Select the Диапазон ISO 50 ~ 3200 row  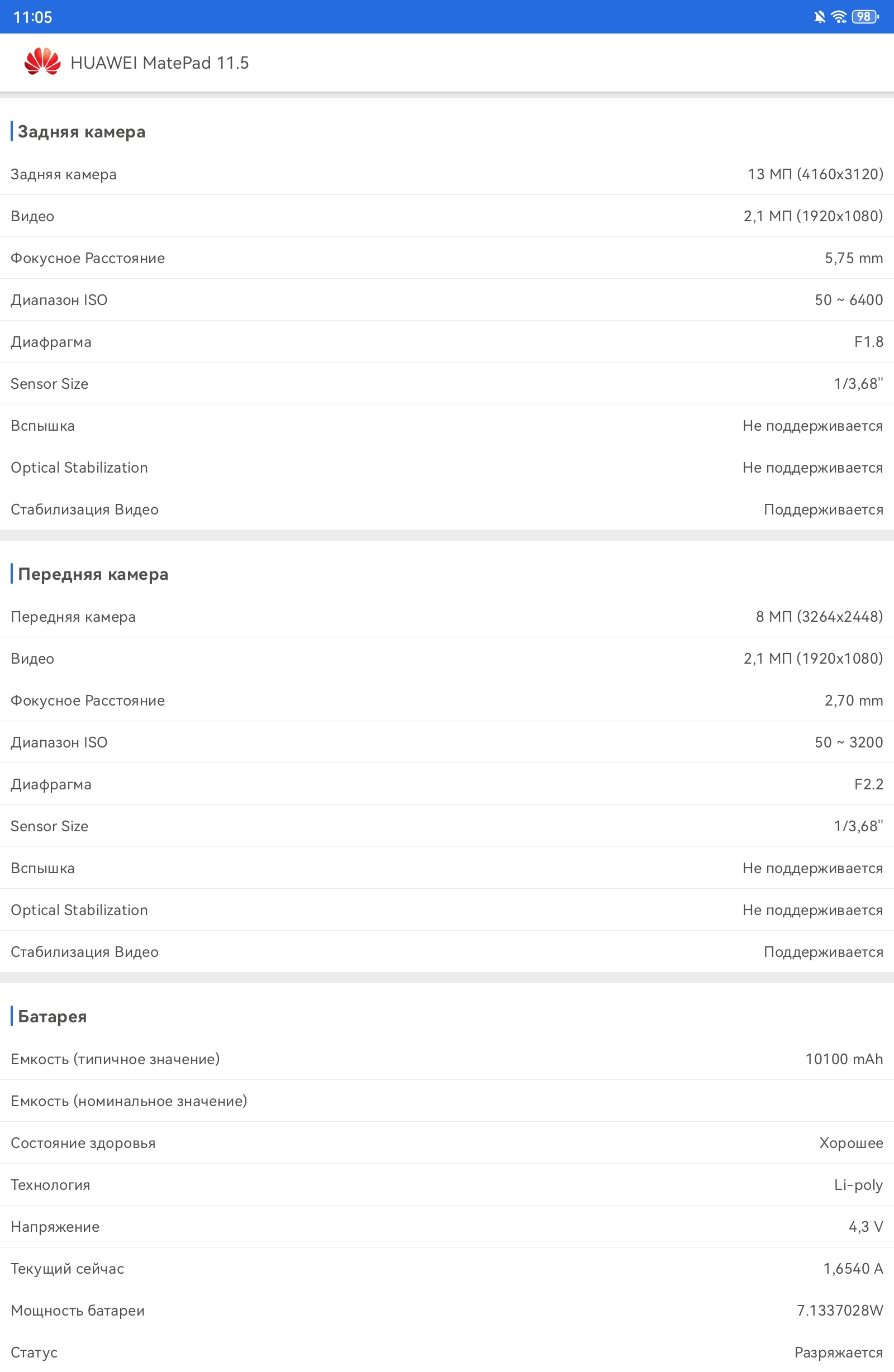[x=447, y=742]
